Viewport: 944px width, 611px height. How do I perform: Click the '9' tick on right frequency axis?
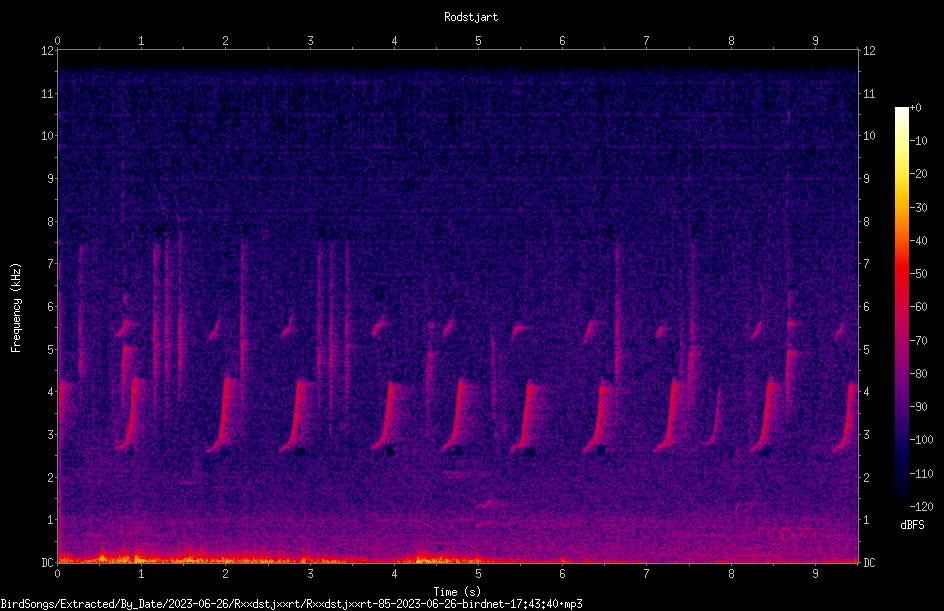(x=866, y=179)
